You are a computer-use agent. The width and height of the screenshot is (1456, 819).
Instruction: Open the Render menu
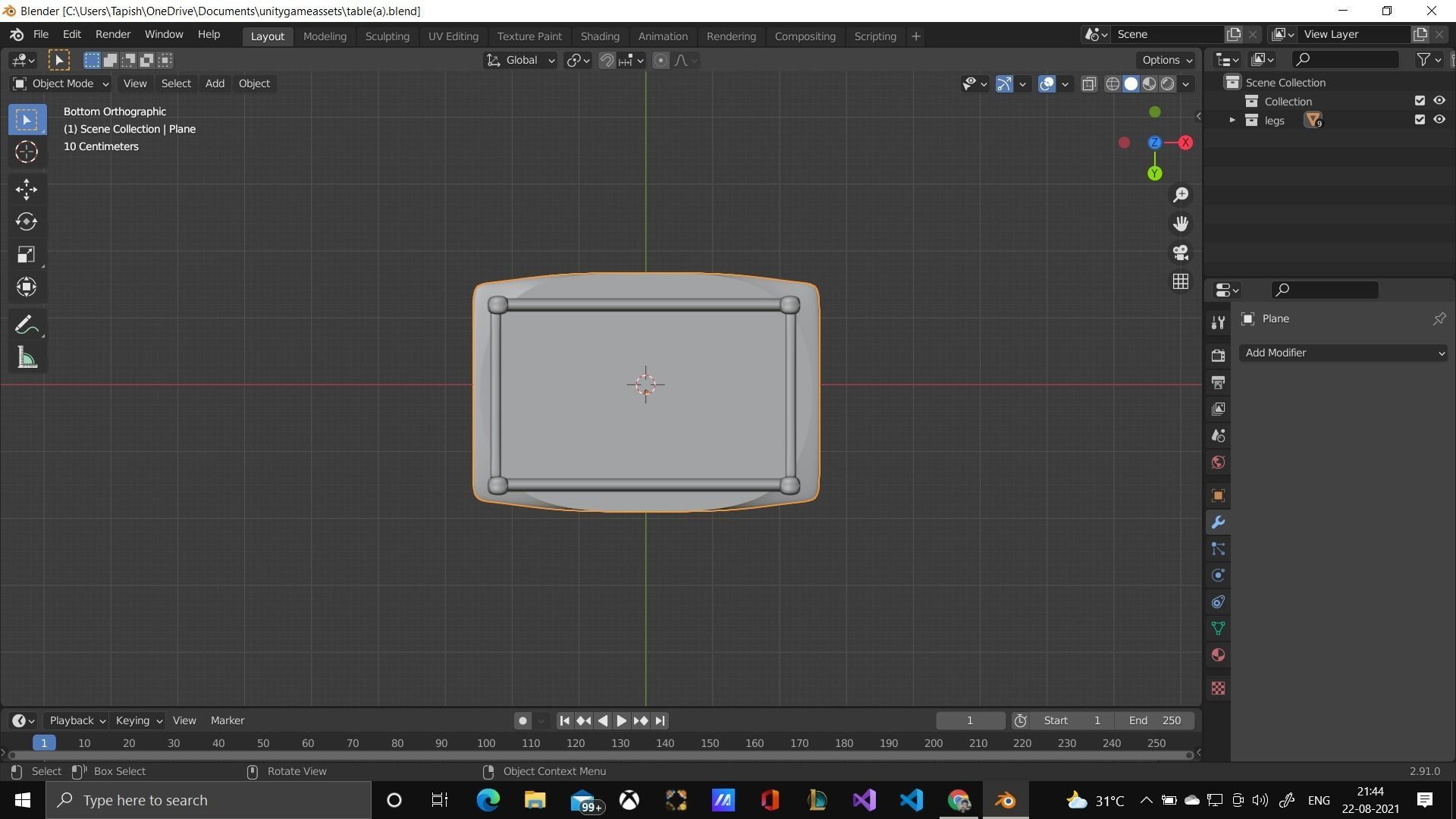tap(113, 35)
